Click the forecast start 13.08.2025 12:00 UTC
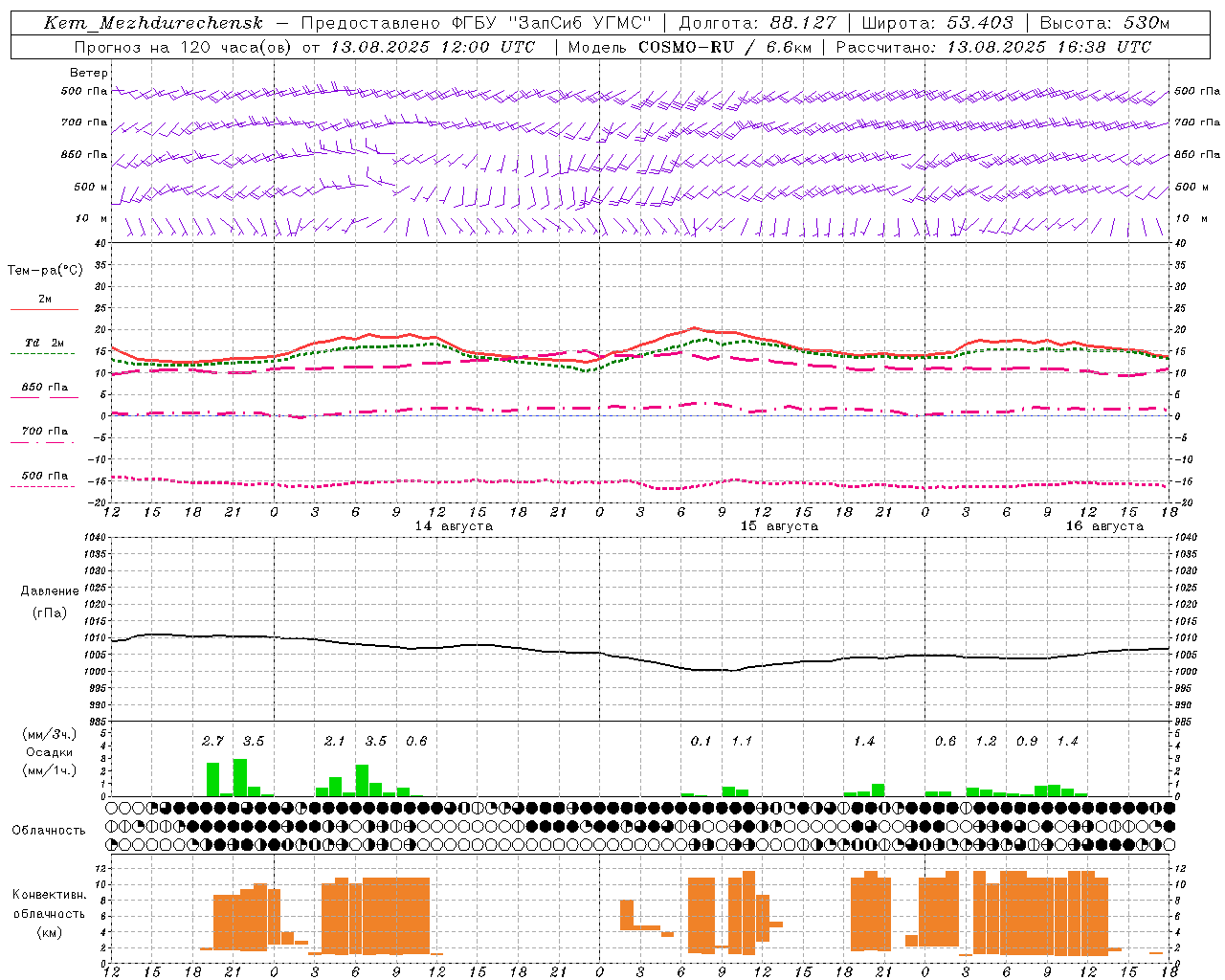Viewport: 1225px width, 980px height. click(433, 47)
